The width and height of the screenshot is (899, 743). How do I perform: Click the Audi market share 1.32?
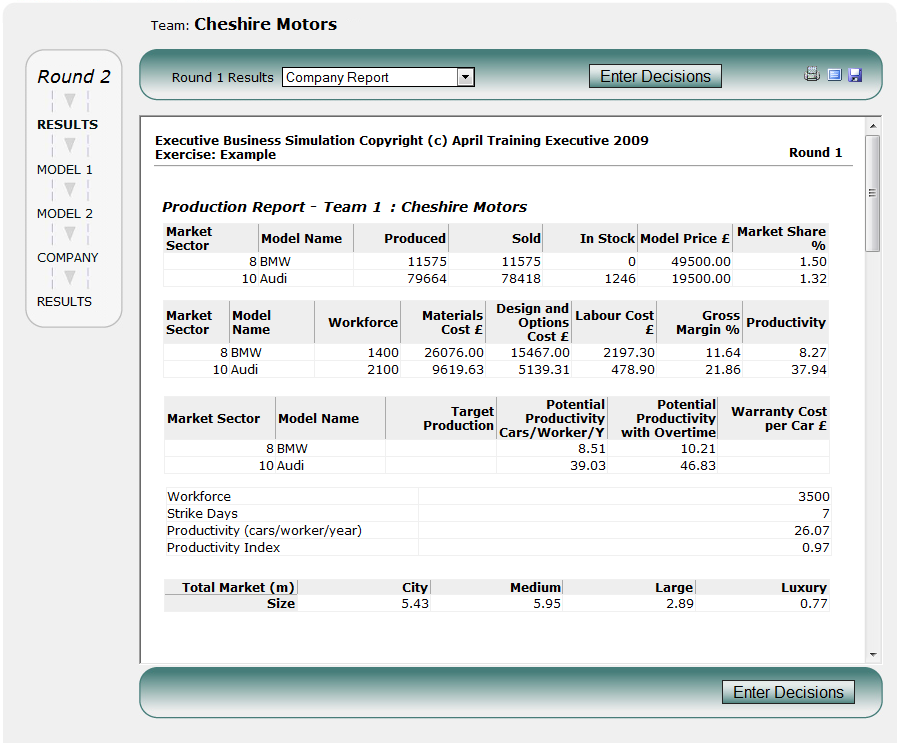813,279
